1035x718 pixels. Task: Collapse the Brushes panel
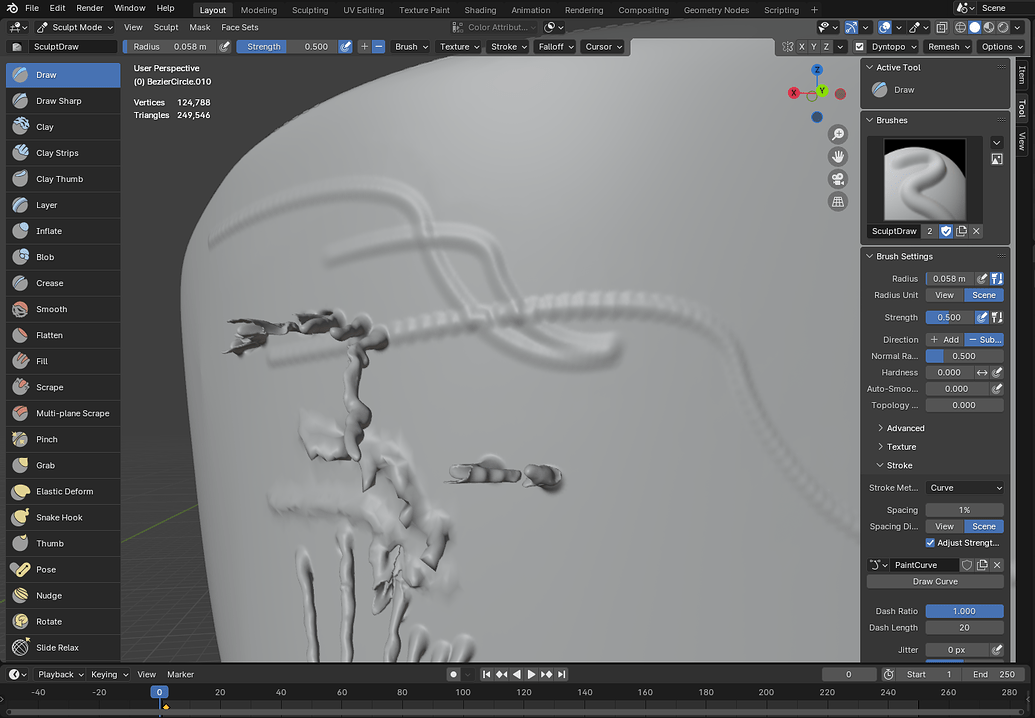891,120
